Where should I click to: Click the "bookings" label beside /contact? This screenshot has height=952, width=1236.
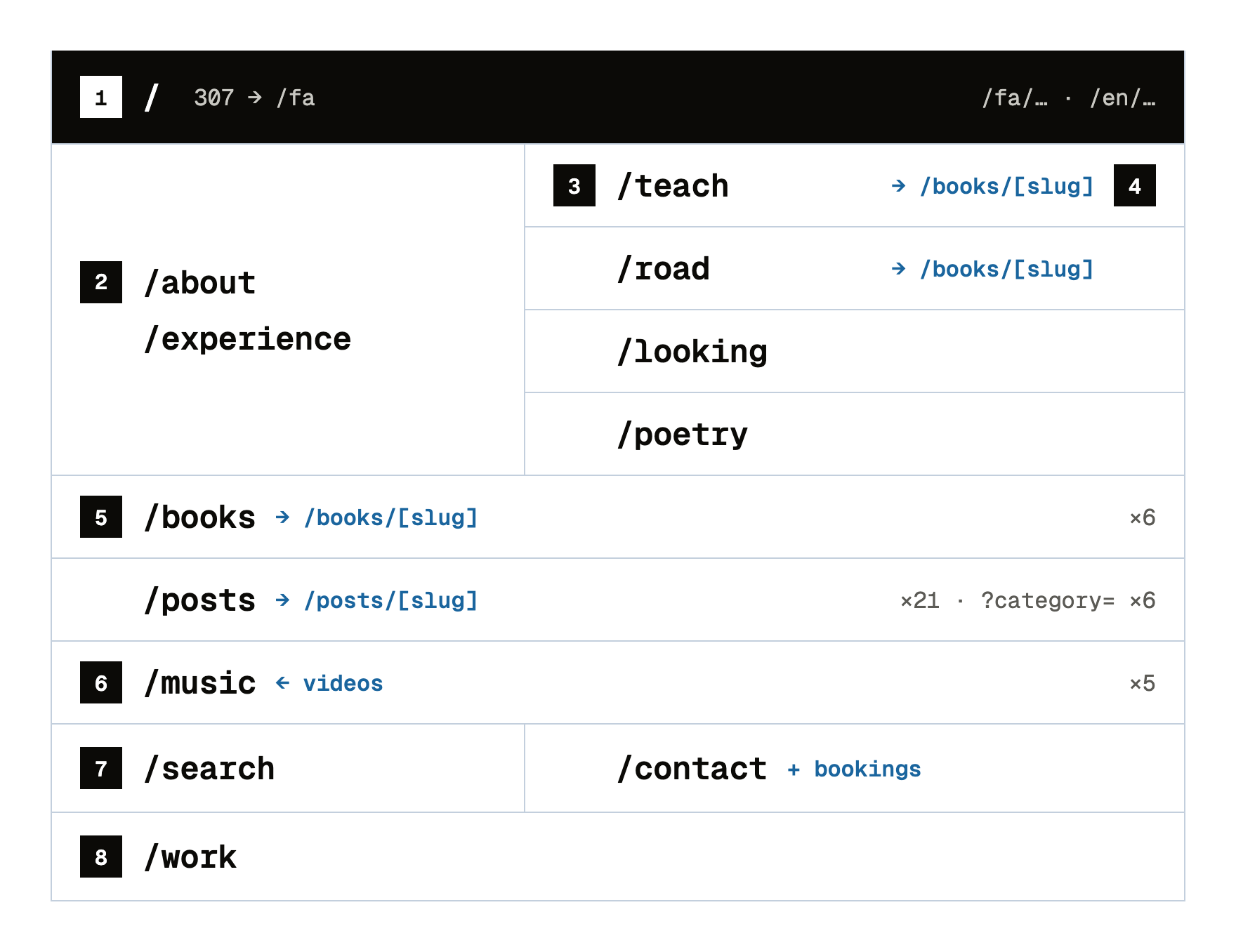(867, 769)
